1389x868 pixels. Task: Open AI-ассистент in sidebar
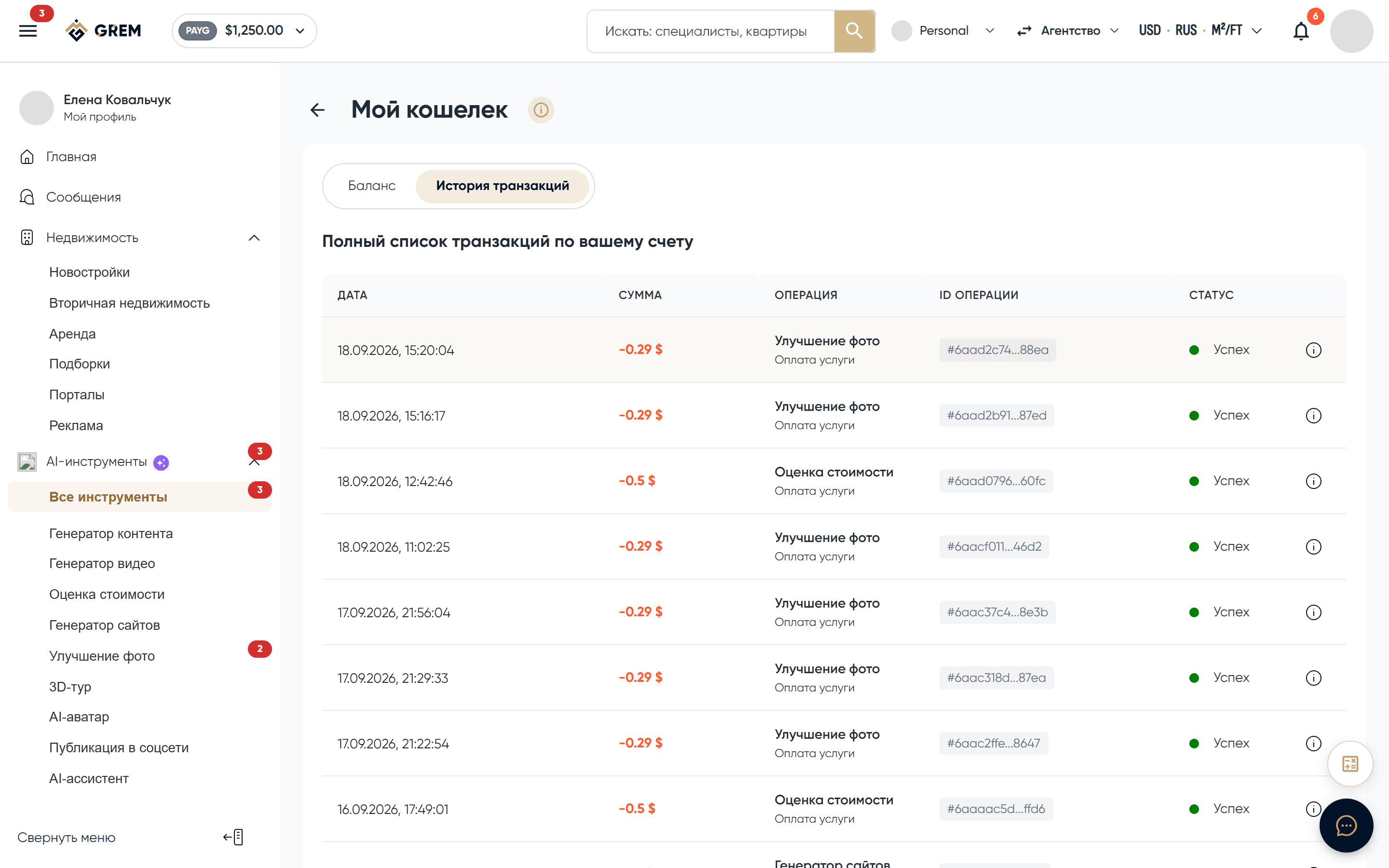[89, 778]
